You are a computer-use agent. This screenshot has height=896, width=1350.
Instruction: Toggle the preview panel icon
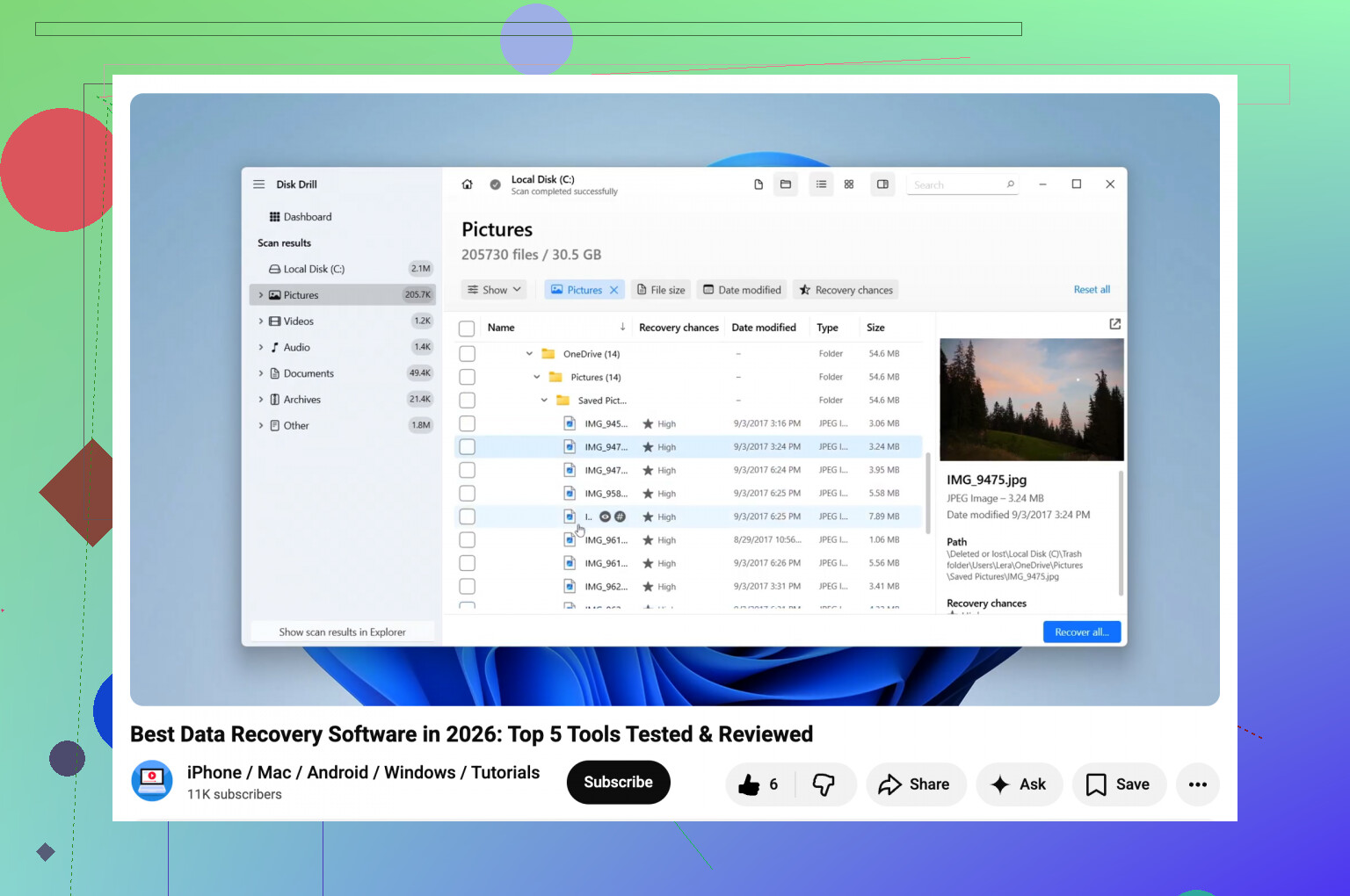[x=882, y=184]
